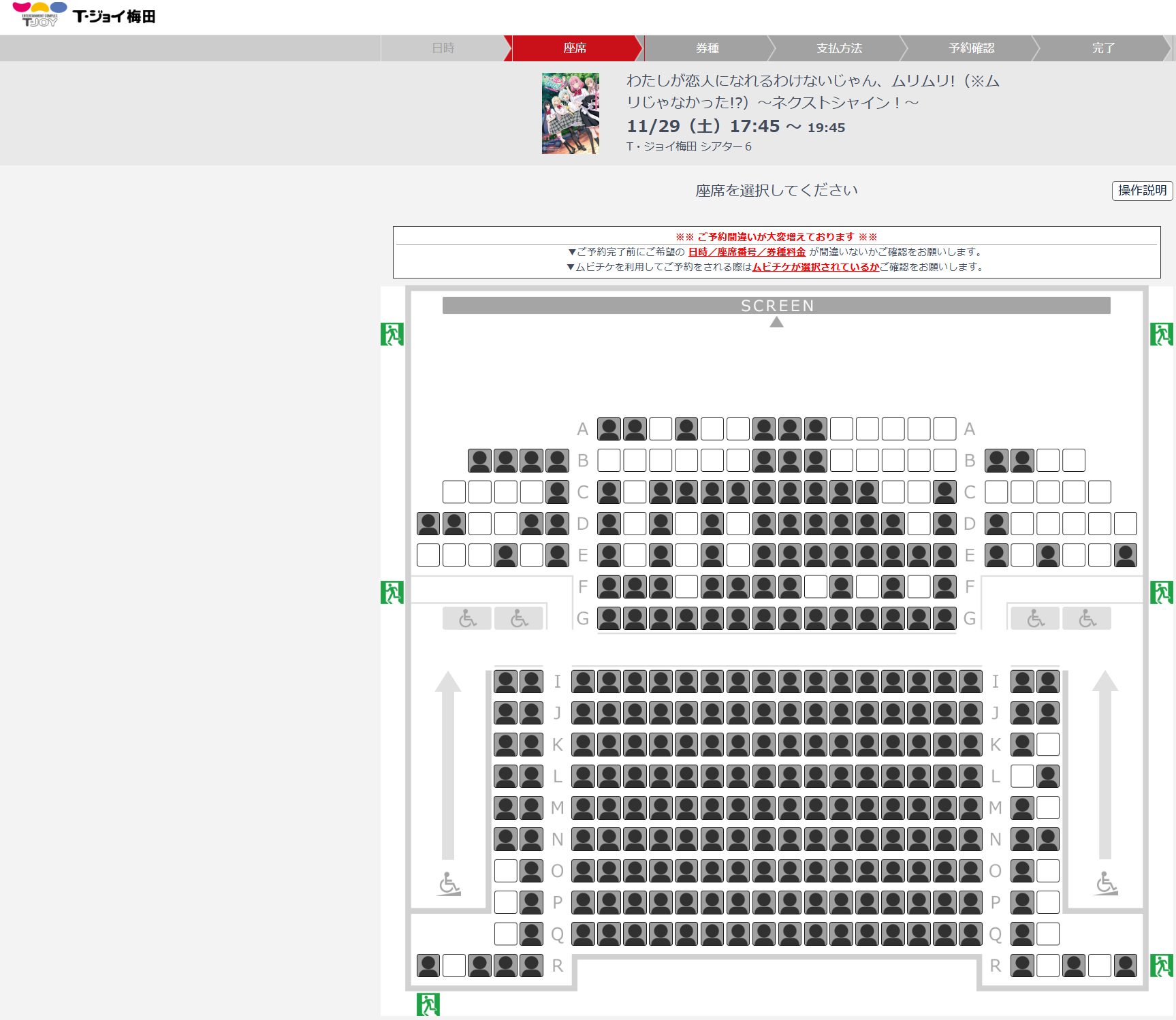Screen dimensions: 1176x1020
Task: Click the T-Joy Umeda logo
Action: pos(84,15)
